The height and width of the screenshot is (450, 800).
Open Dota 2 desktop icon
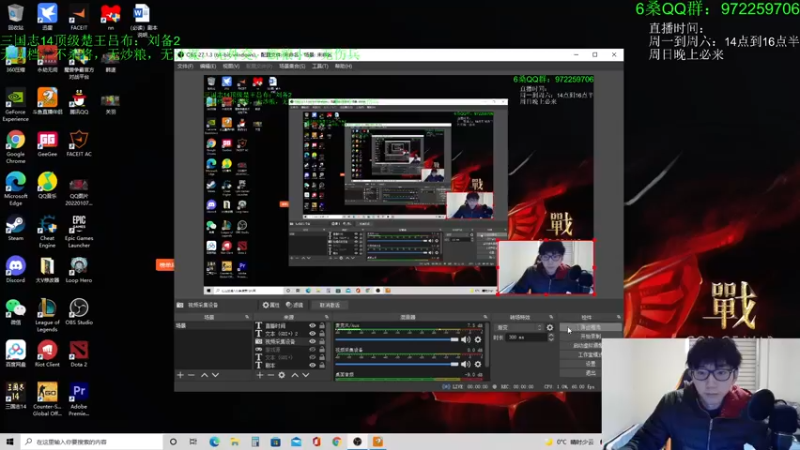[79, 354]
